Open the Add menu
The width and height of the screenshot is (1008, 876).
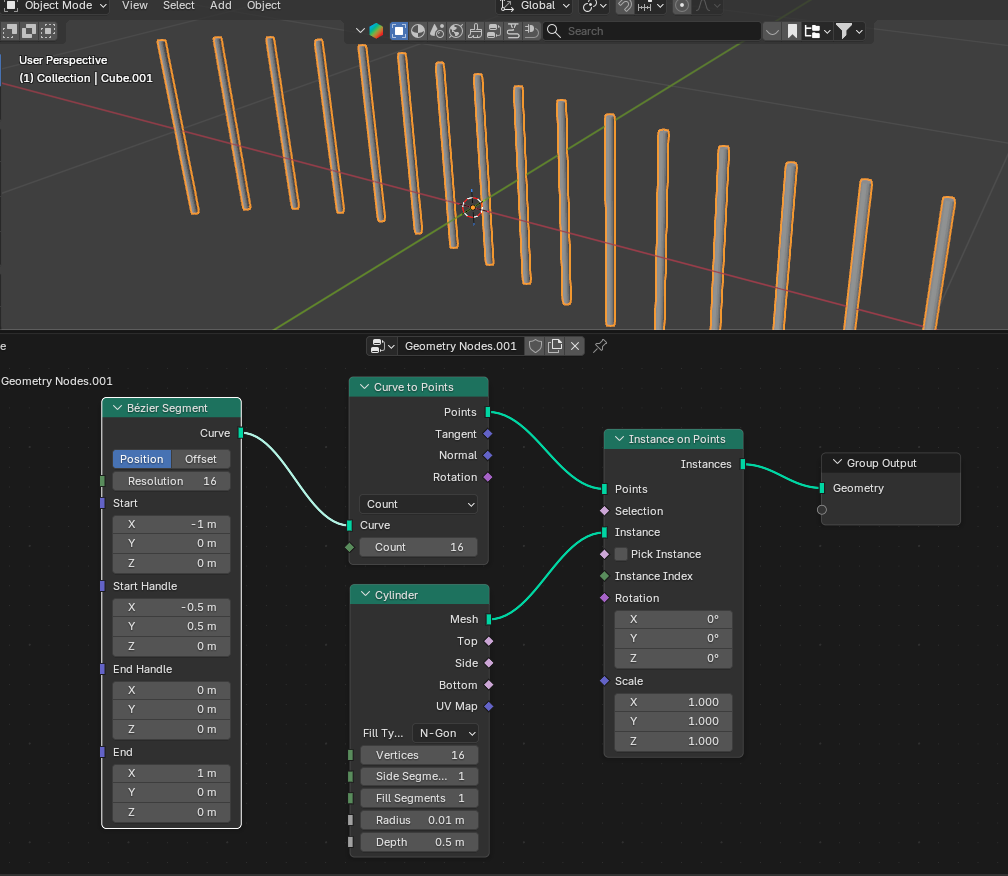[220, 6]
